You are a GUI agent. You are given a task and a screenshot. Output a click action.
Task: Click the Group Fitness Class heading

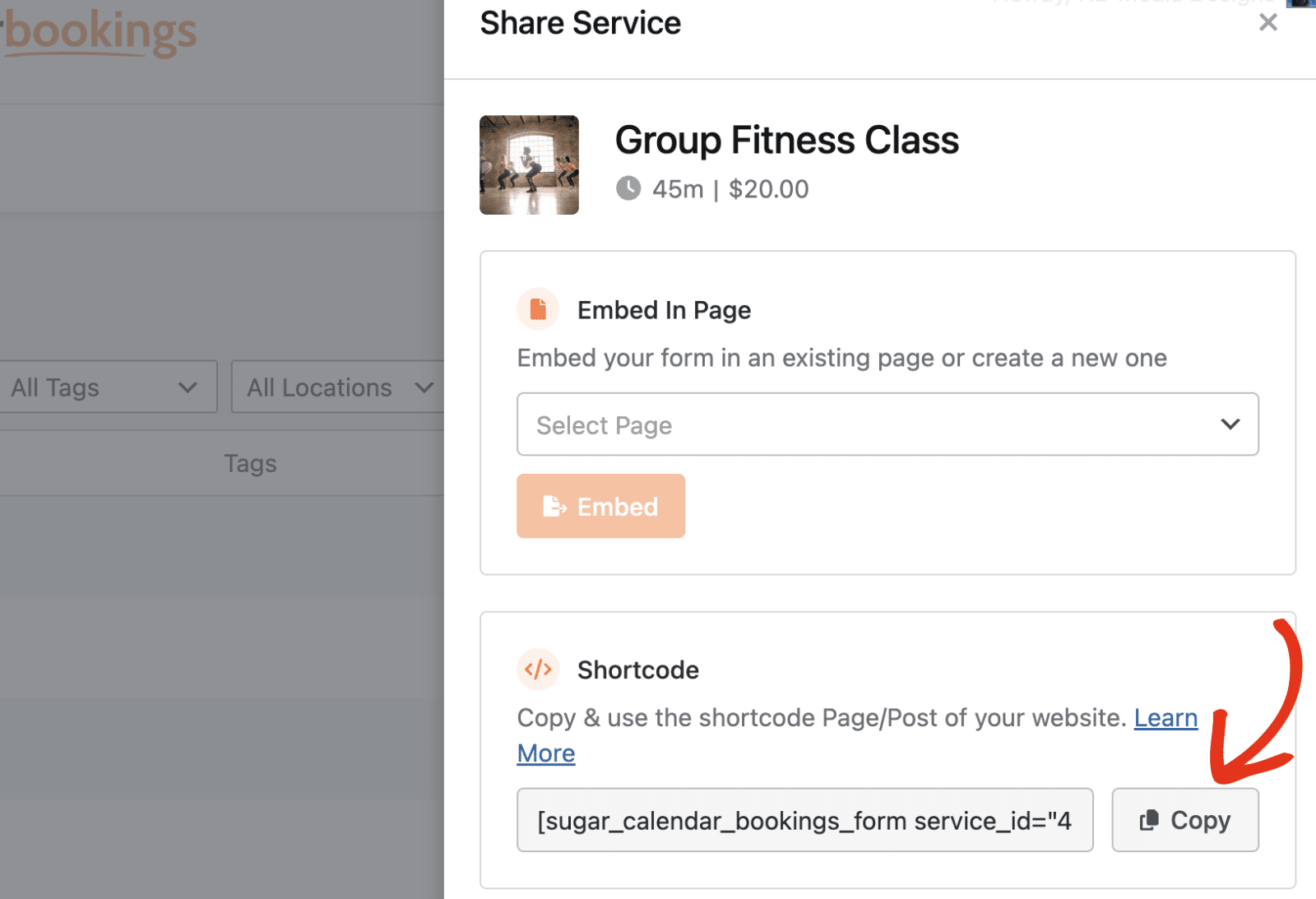pos(787,140)
